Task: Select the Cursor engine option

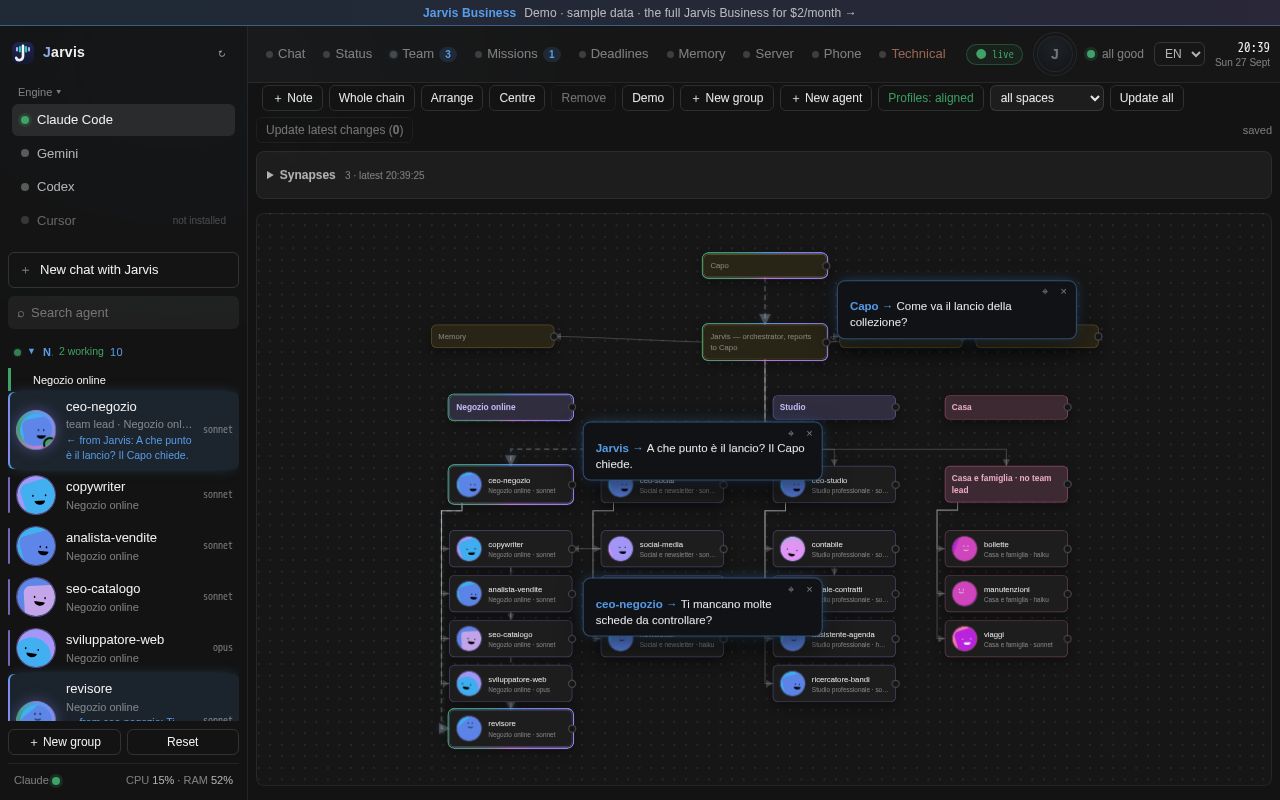Action: click(123, 220)
